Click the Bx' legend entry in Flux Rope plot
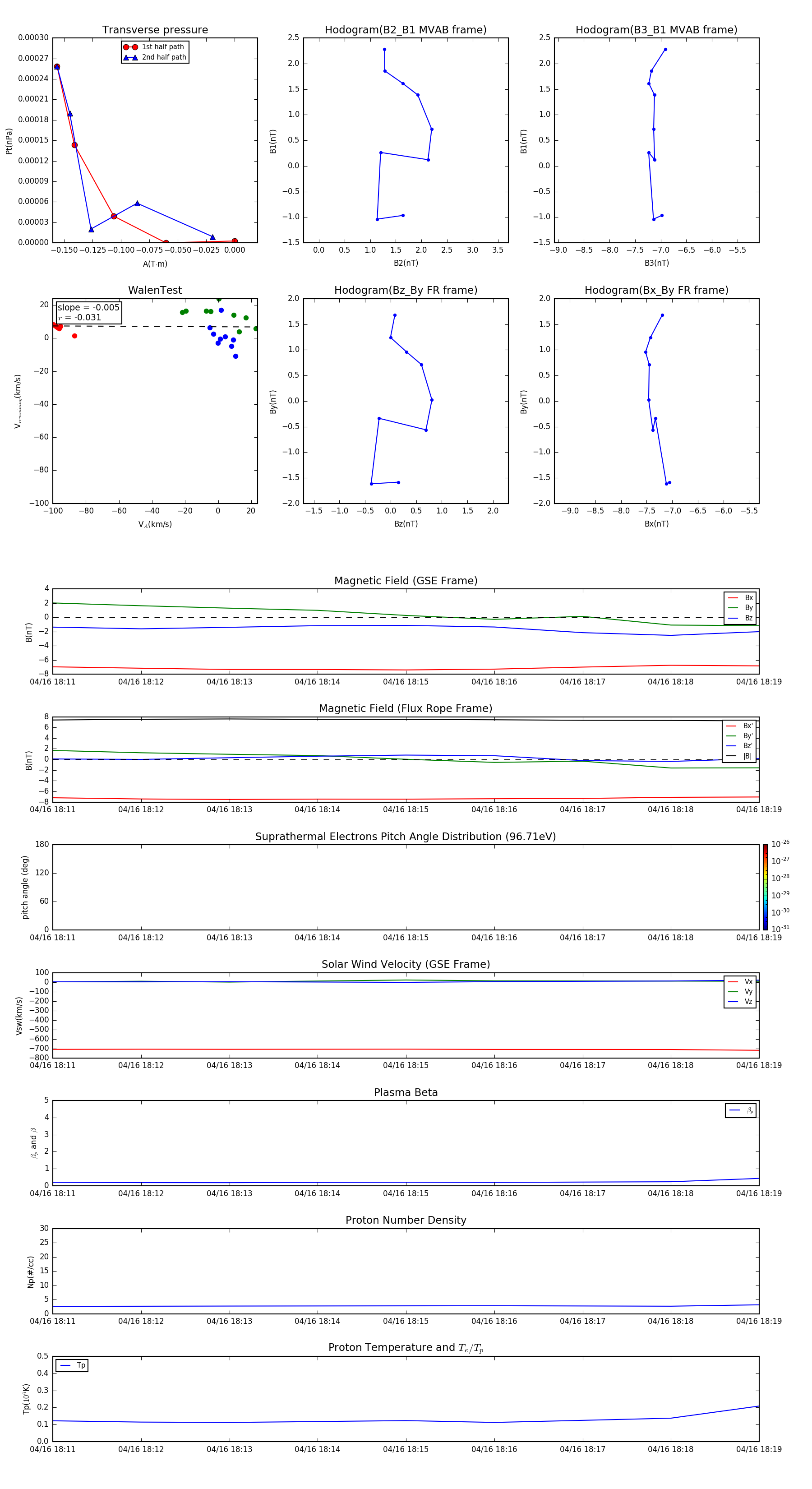The height and width of the screenshot is (1489, 812). 739,726
